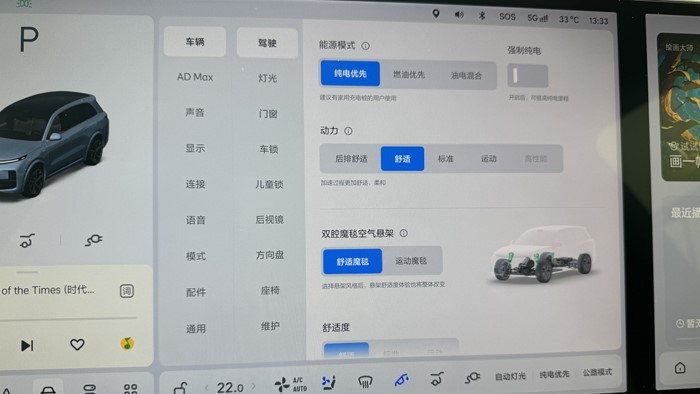This screenshot has width=700, height=394.
Task: Tap the info icon beside 动力
Action: (348, 131)
